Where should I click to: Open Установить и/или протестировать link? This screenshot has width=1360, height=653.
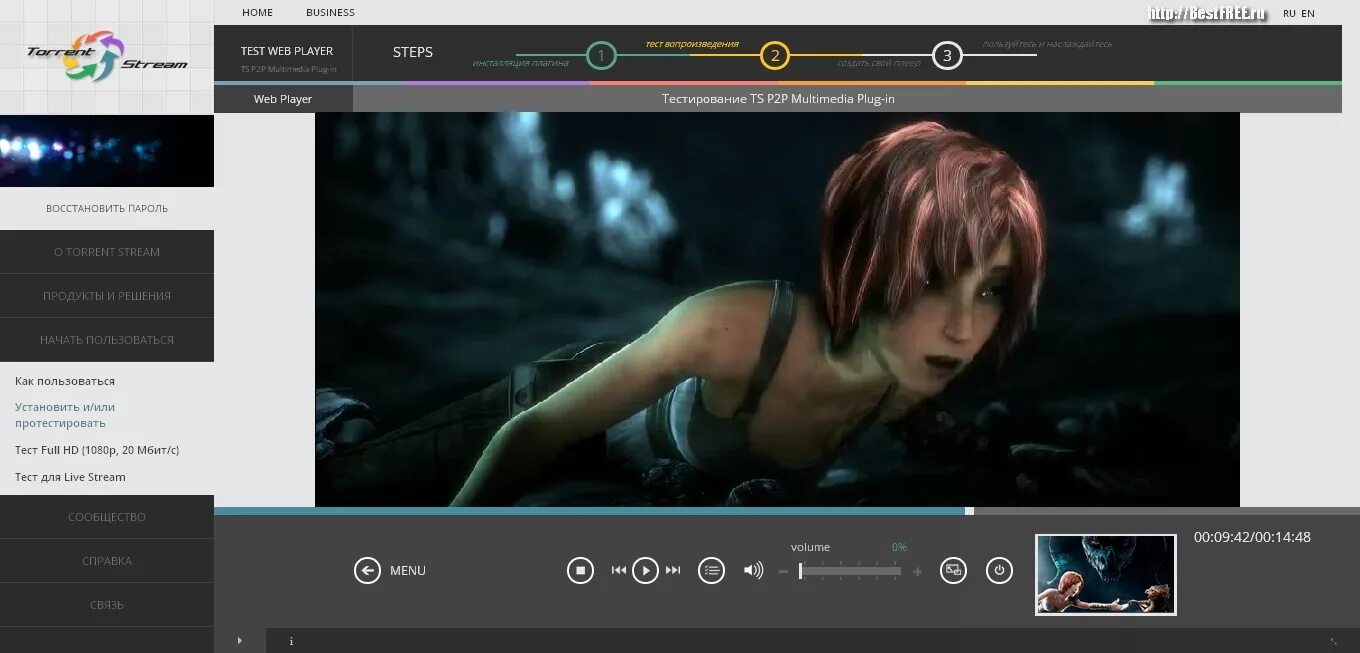65,415
